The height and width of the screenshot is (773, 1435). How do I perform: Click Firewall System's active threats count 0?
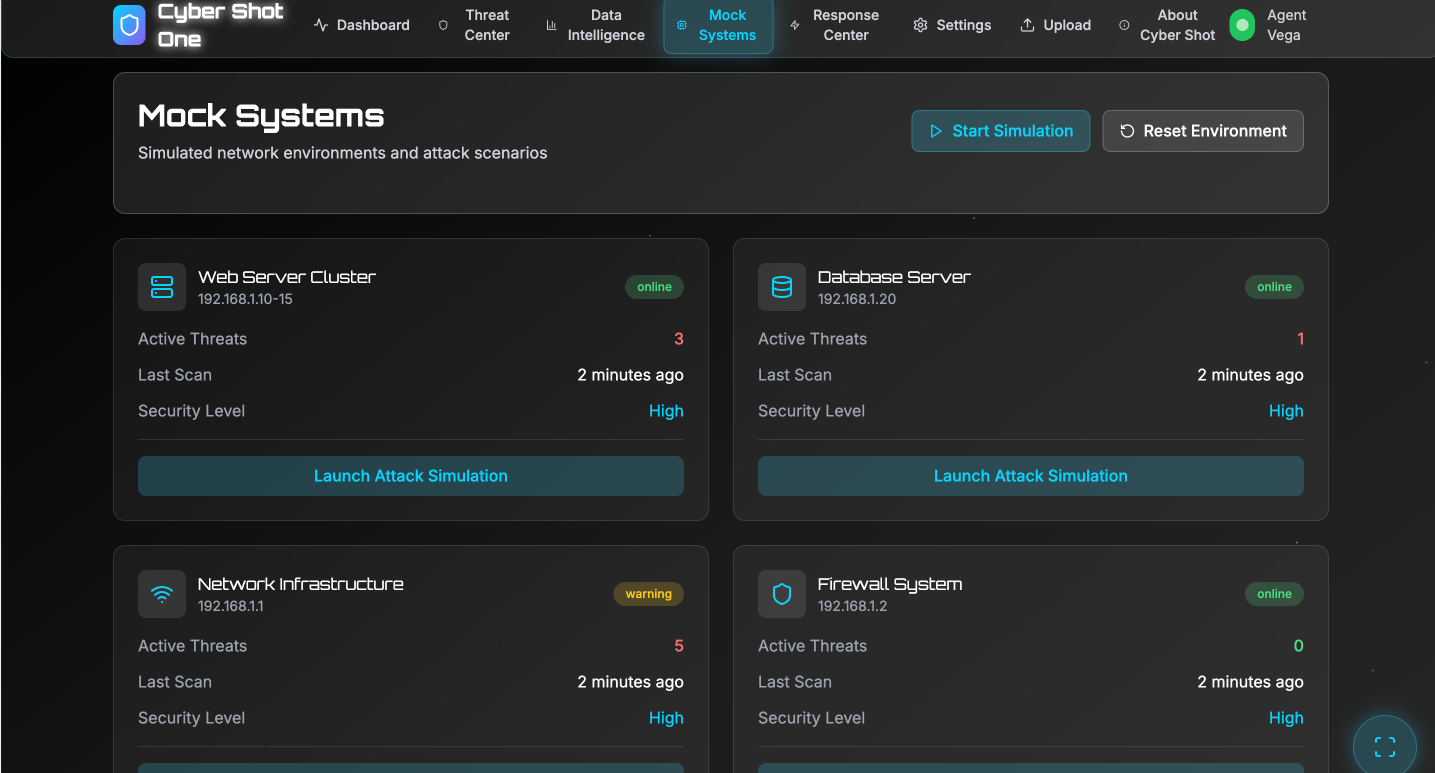[1299, 646]
